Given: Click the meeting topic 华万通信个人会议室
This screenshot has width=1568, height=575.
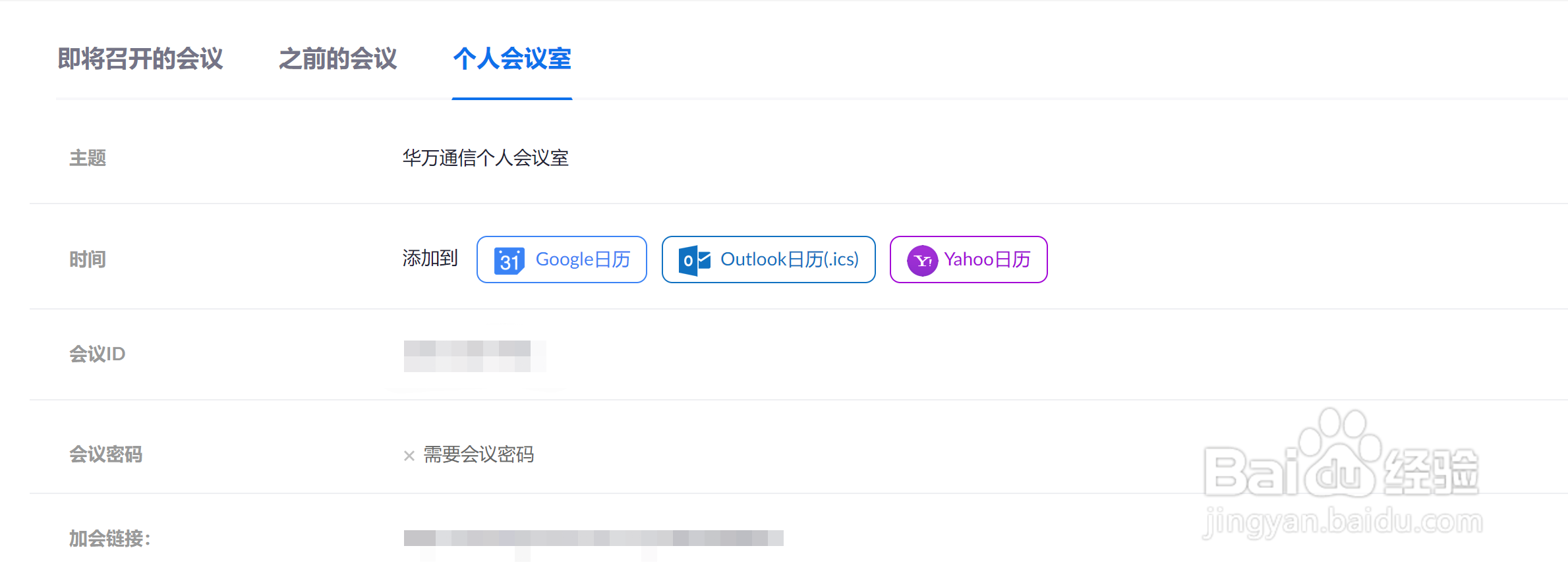Looking at the screenshot, I should 486,158.
